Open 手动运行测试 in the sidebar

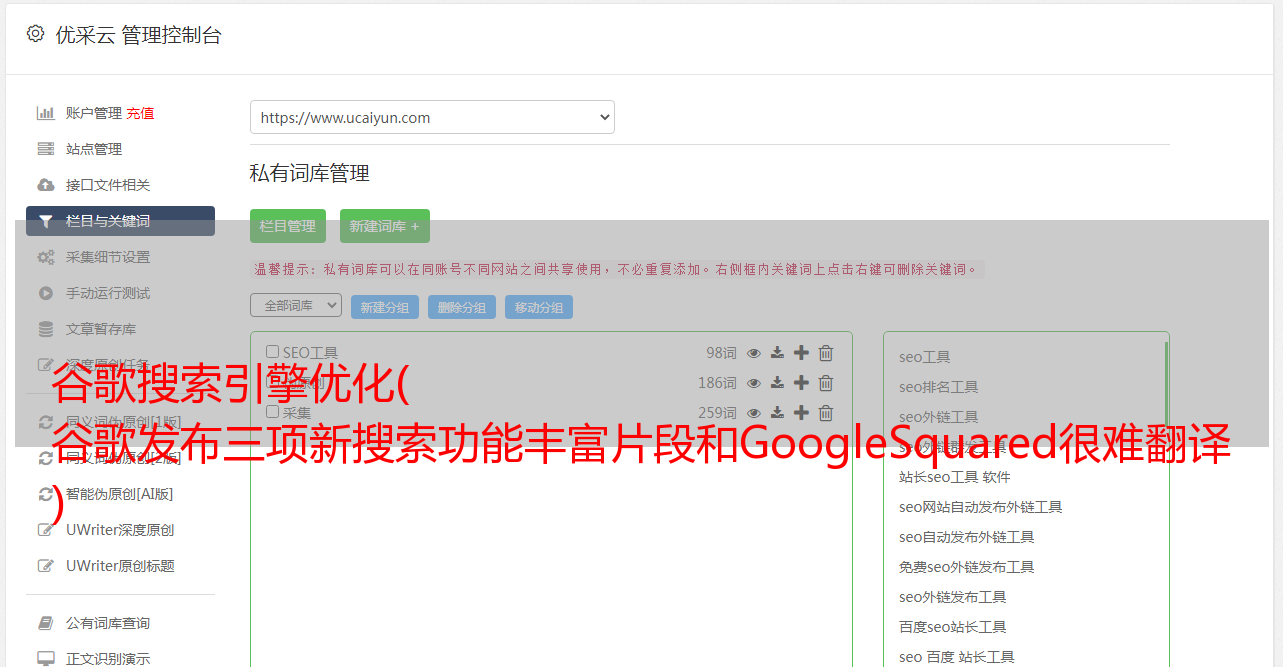click(108, 293)
